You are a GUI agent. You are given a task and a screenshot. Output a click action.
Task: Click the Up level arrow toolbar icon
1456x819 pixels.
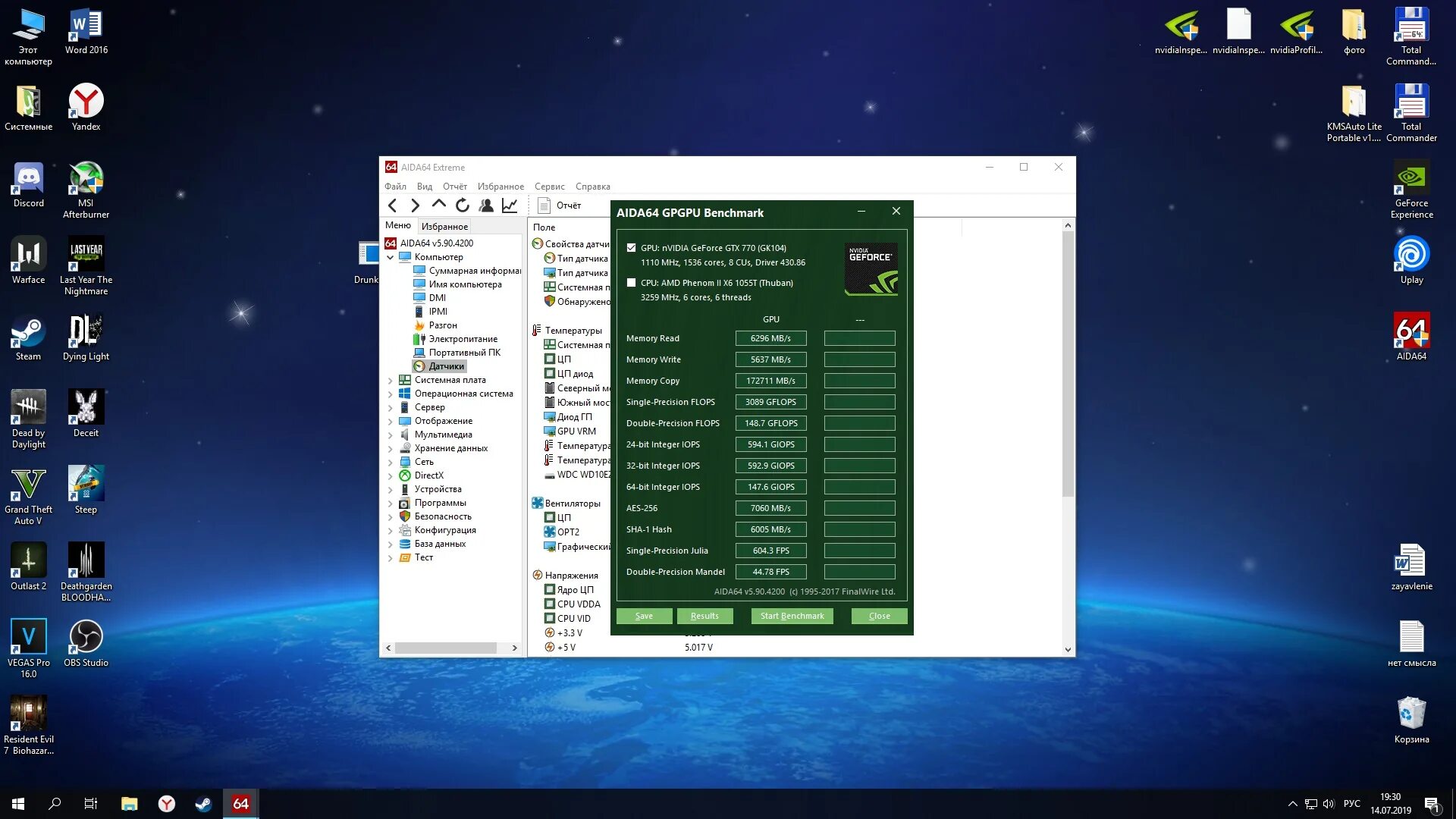[x=438, y=205]
